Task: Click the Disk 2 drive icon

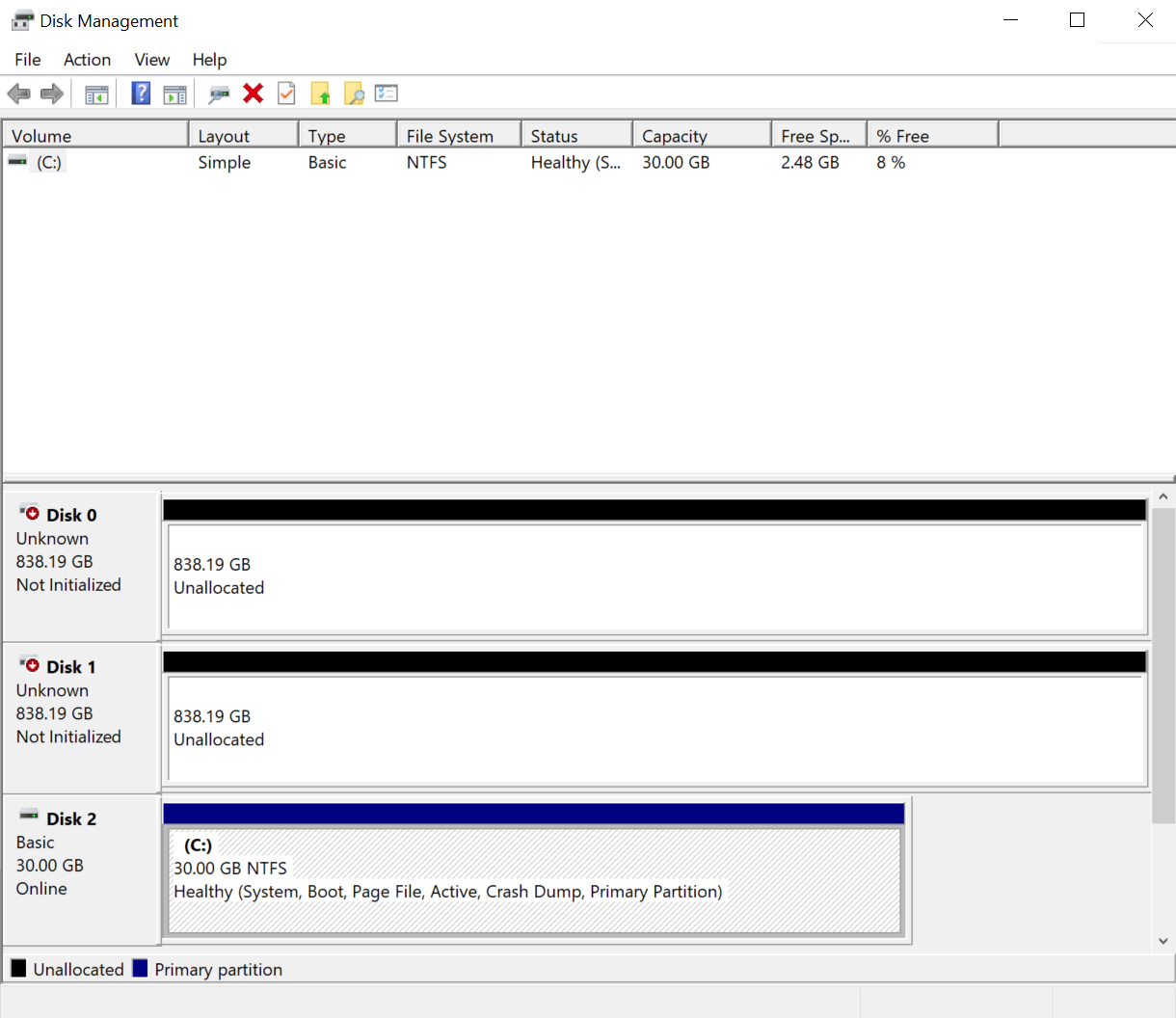Action: (29, 816)
